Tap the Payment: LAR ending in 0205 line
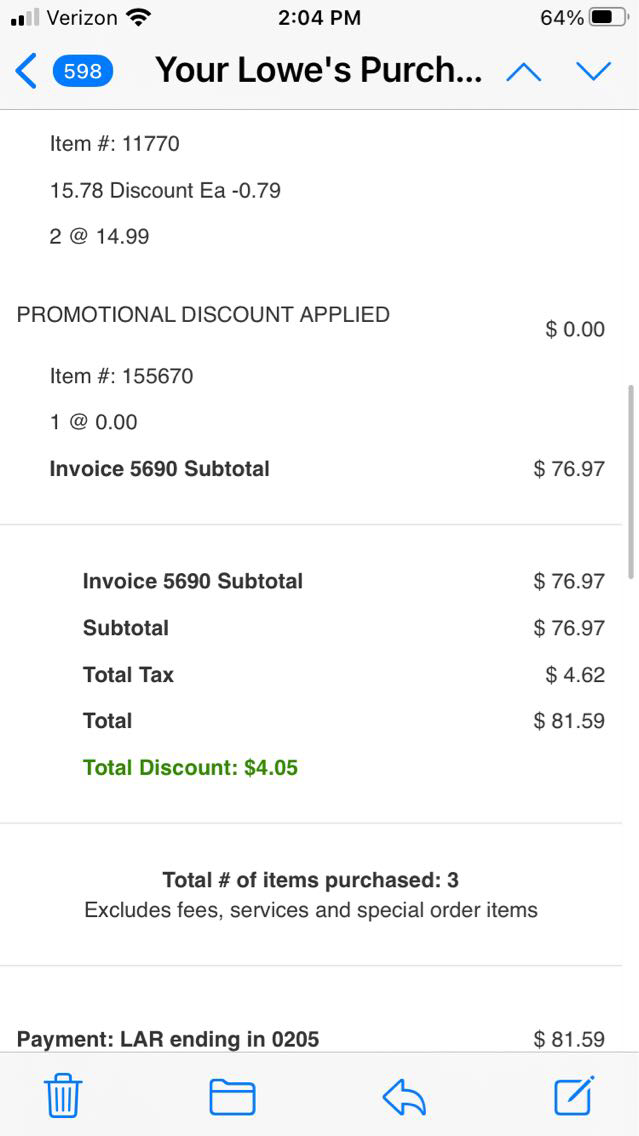The height and width of the screenshot is (1136, 639). [x=168, y=1039]
